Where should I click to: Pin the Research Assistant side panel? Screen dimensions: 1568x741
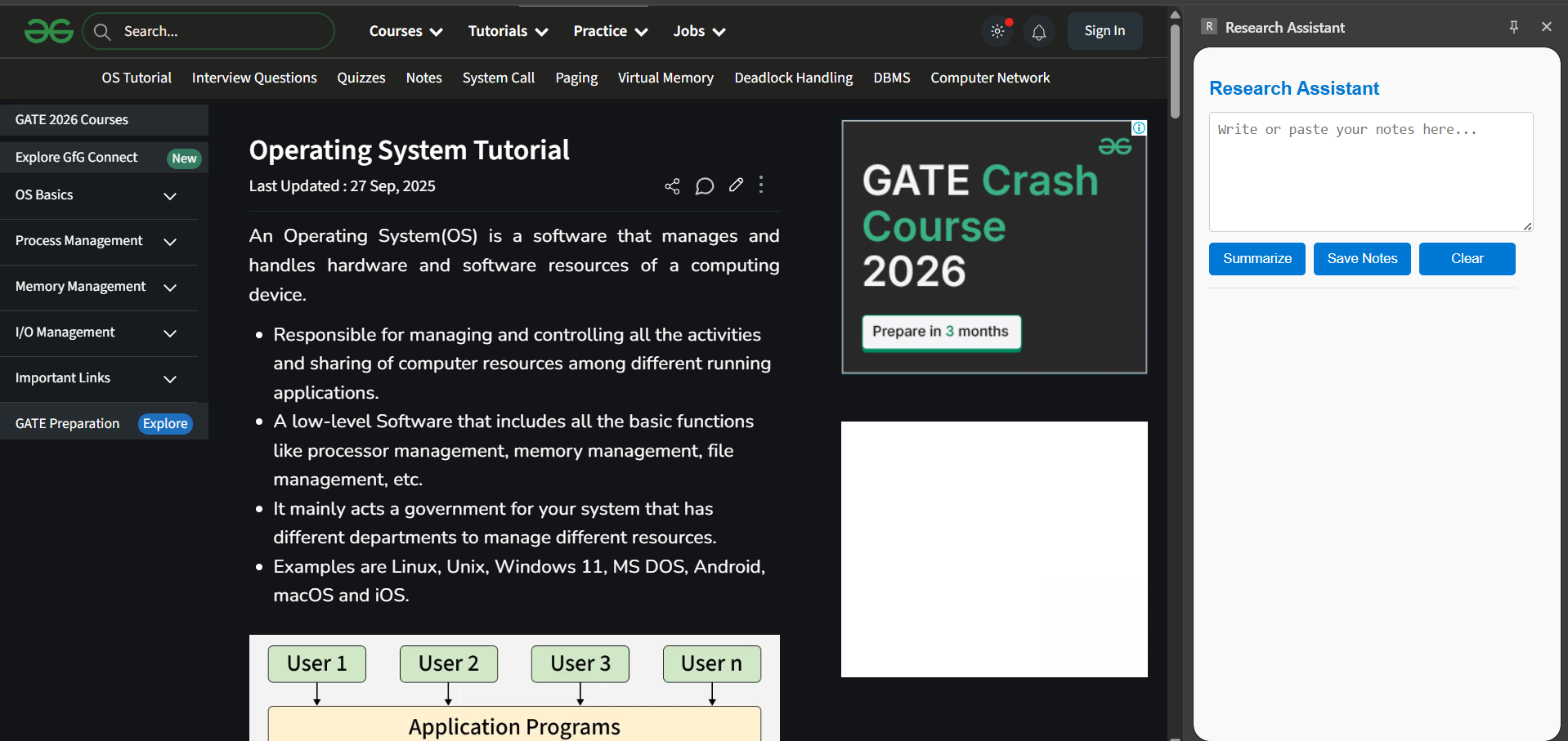pyautogui.click(x=1514, y=27)
